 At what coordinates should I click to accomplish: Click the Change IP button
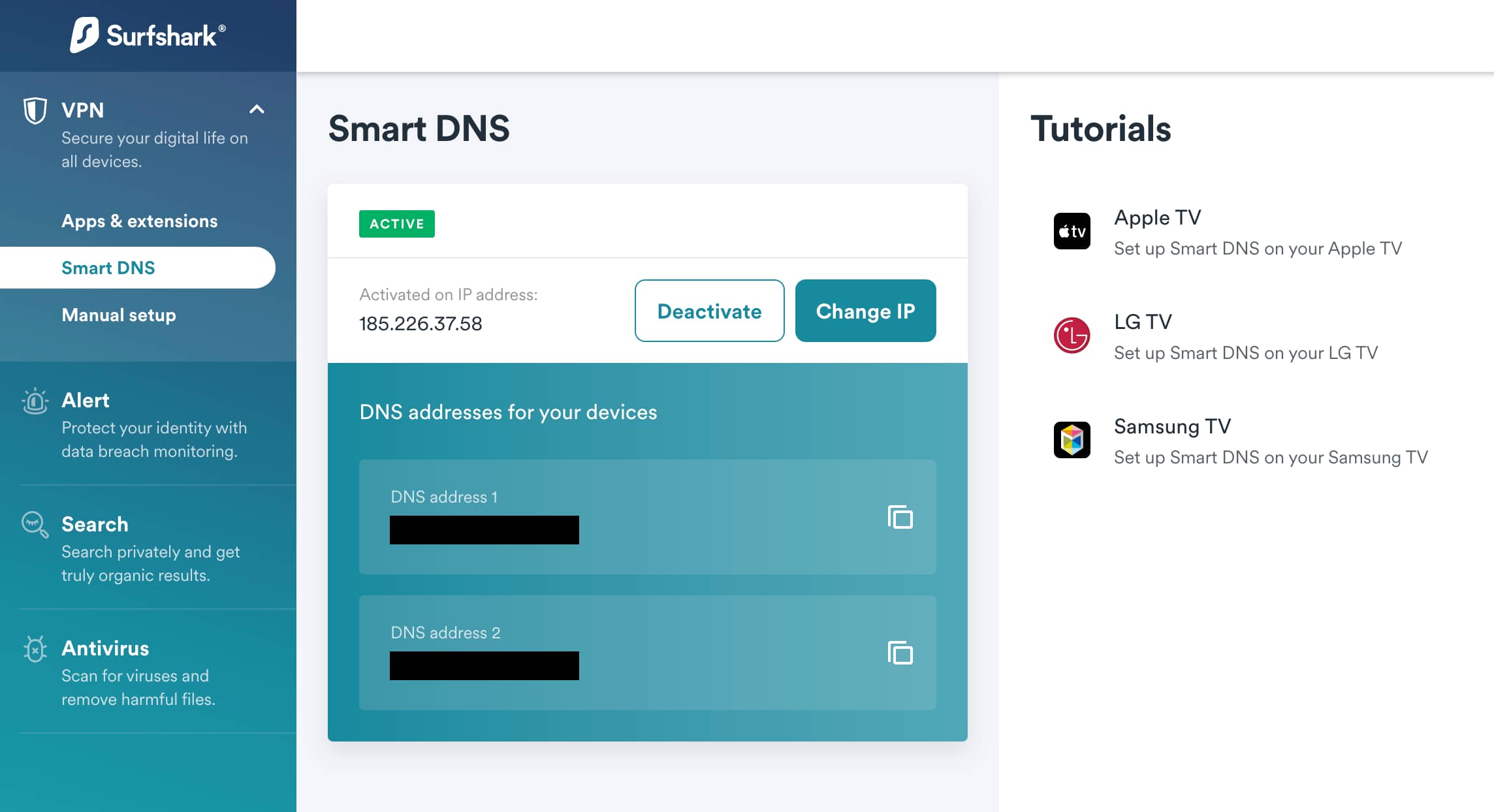(x=866, y=311)
